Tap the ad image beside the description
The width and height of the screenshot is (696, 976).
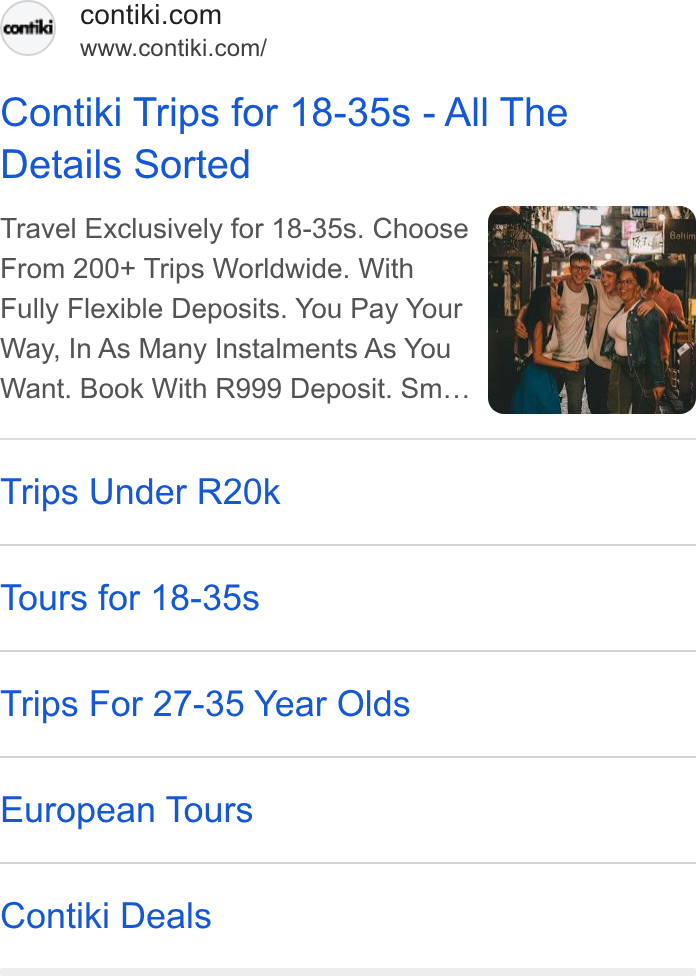tap(591, 310)
